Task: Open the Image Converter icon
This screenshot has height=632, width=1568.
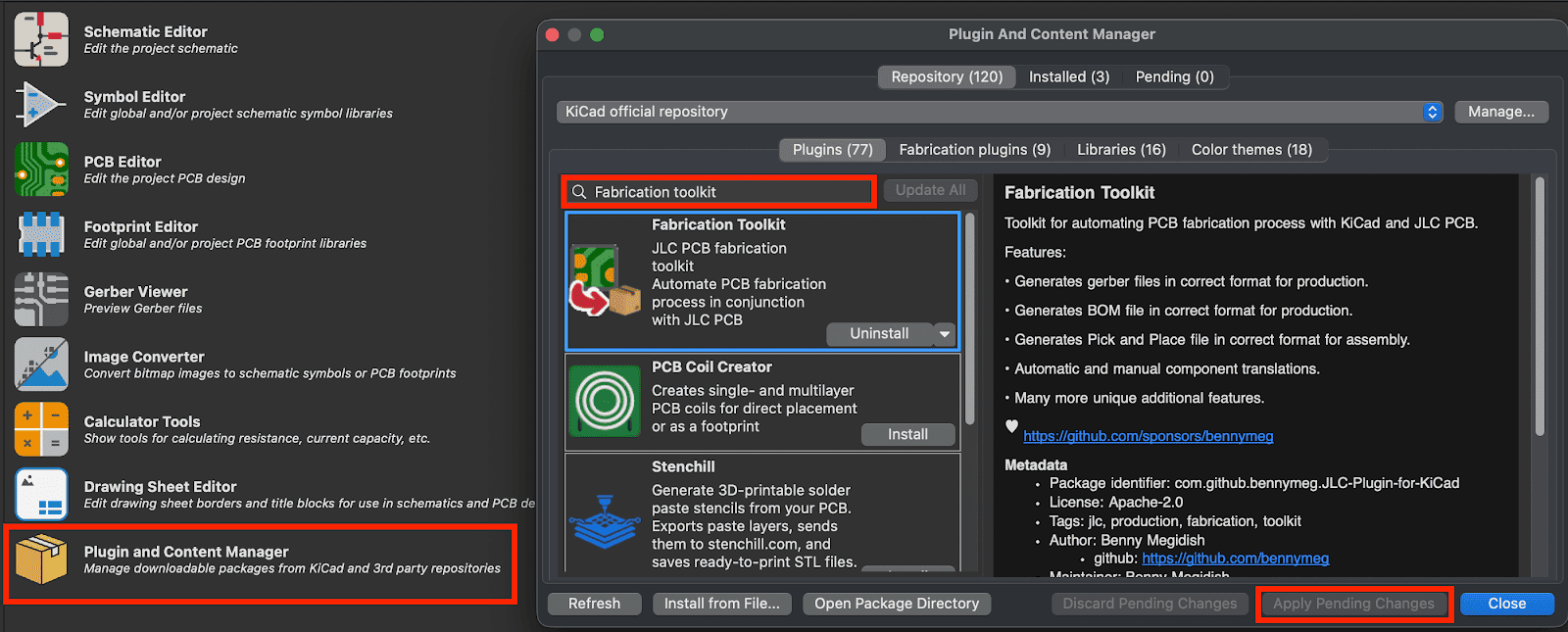Action: (41, 365)
